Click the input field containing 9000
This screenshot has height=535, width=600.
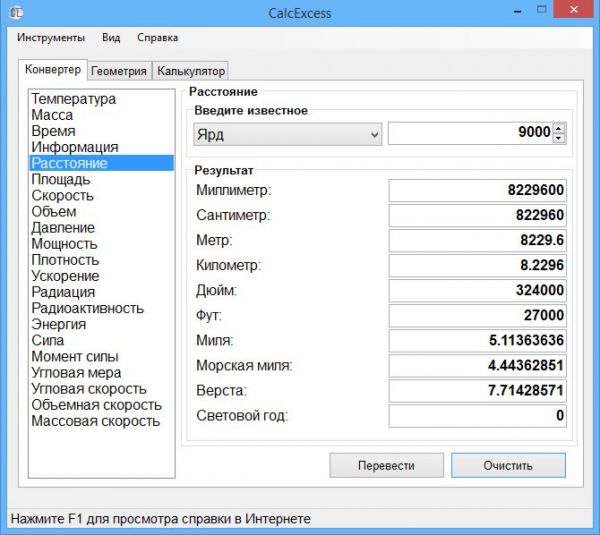pos(470,134)
